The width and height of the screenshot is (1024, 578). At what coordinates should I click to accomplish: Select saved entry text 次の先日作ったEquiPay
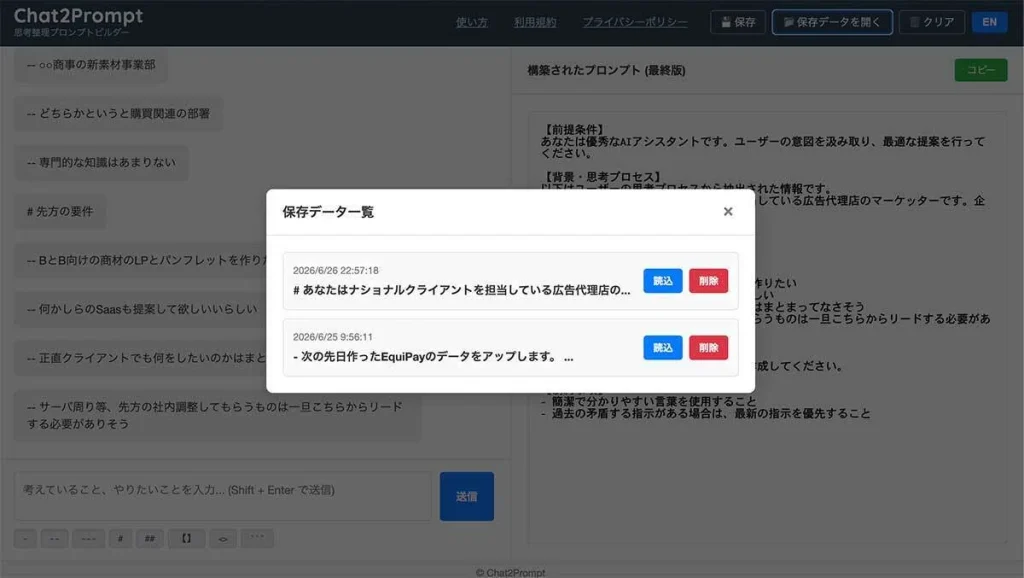pyautogui.click(x=433, y=357)
